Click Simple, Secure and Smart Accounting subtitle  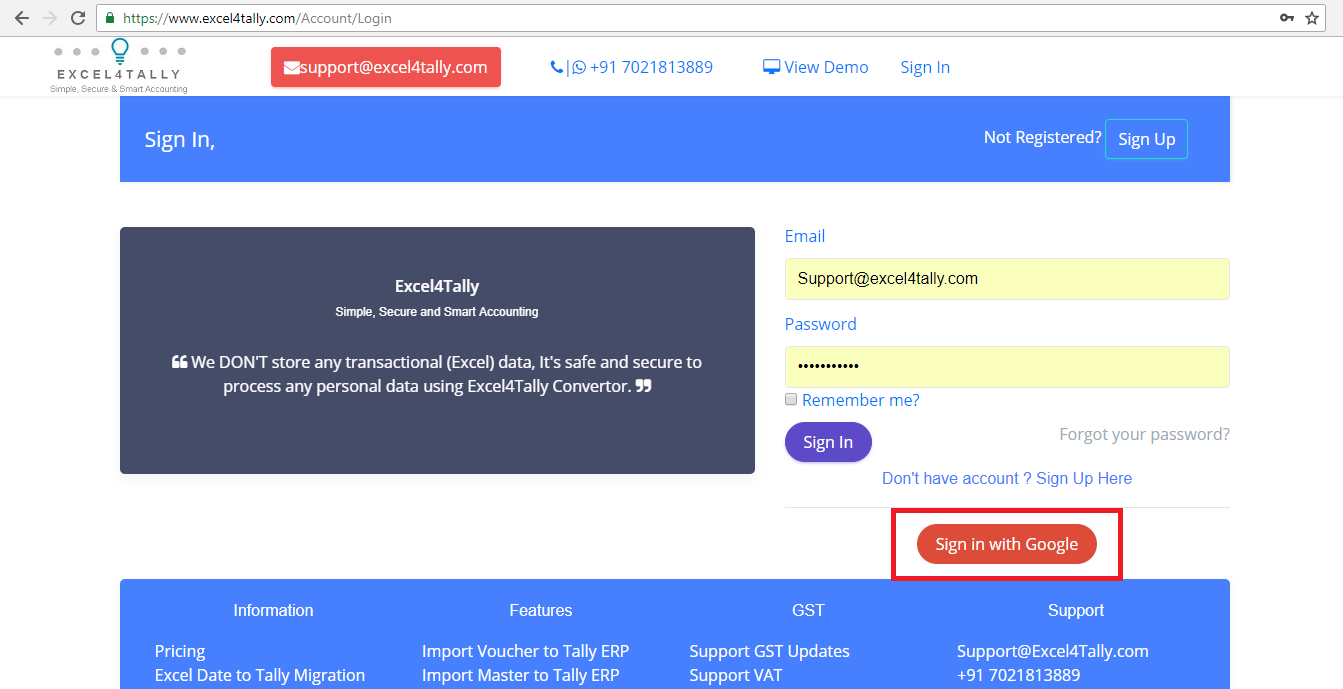(x=437, y=312)
